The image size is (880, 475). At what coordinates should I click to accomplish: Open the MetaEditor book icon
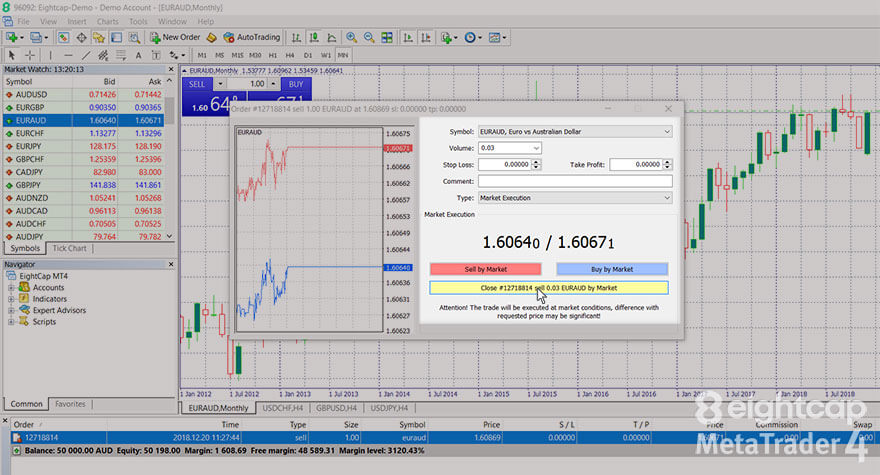[212, 38]
